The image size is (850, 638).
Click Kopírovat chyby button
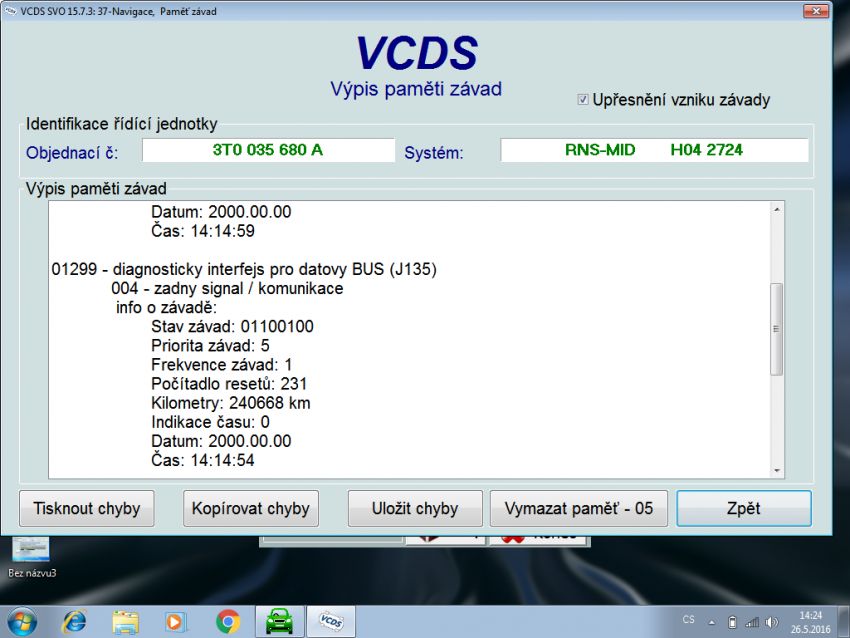click(251, 508)
